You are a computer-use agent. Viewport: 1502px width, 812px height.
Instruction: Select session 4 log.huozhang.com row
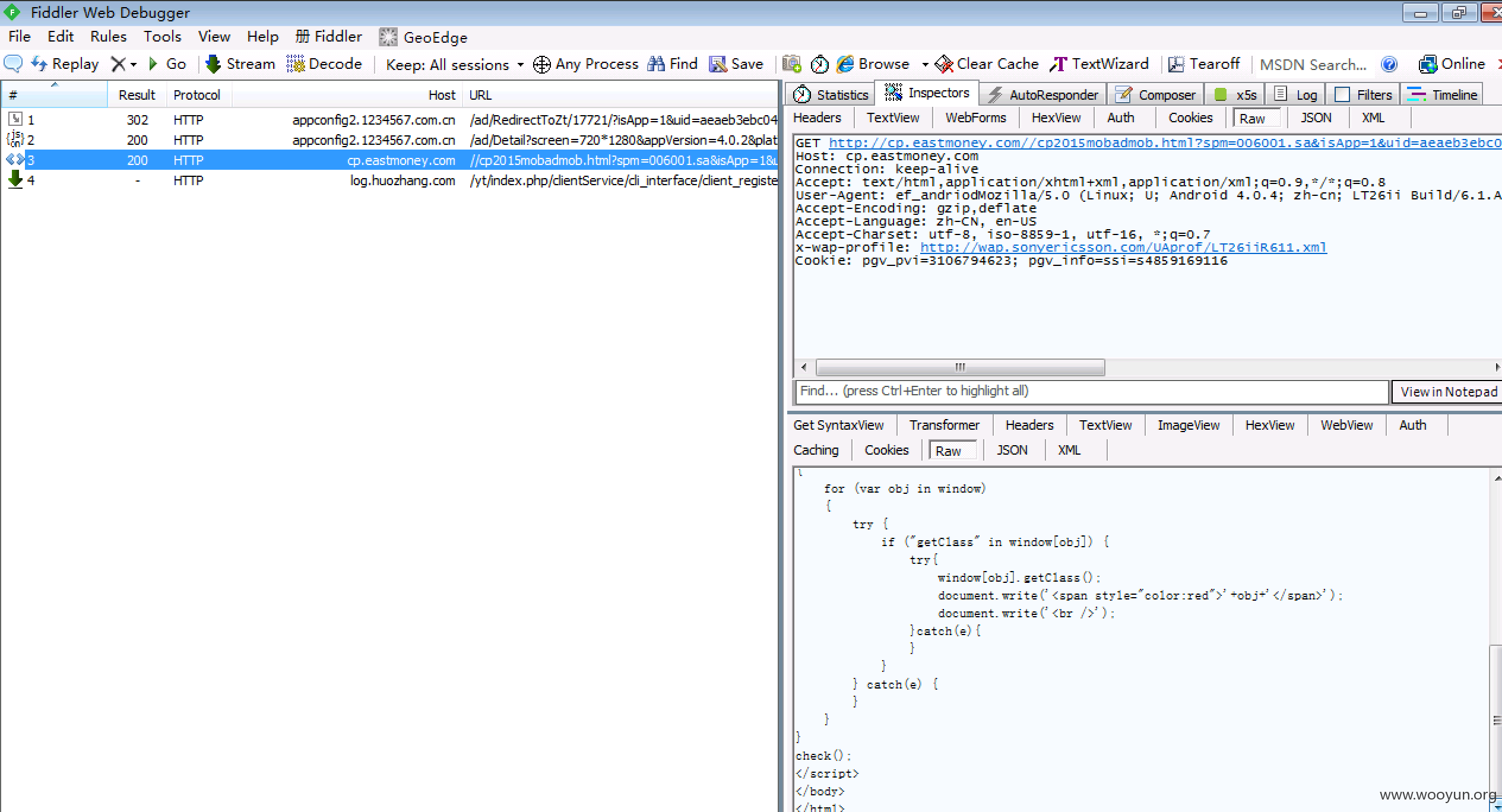tap(389, 180)
